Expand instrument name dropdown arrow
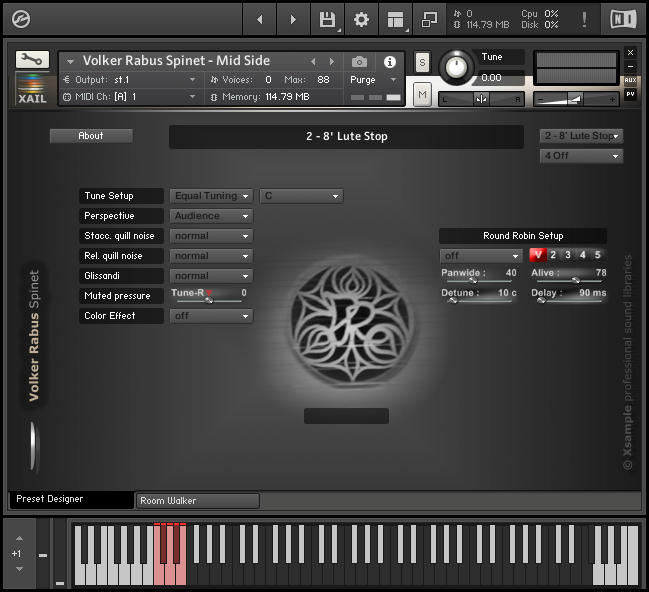The width and height of the screenshot is (649, 592). coord(70,62)
